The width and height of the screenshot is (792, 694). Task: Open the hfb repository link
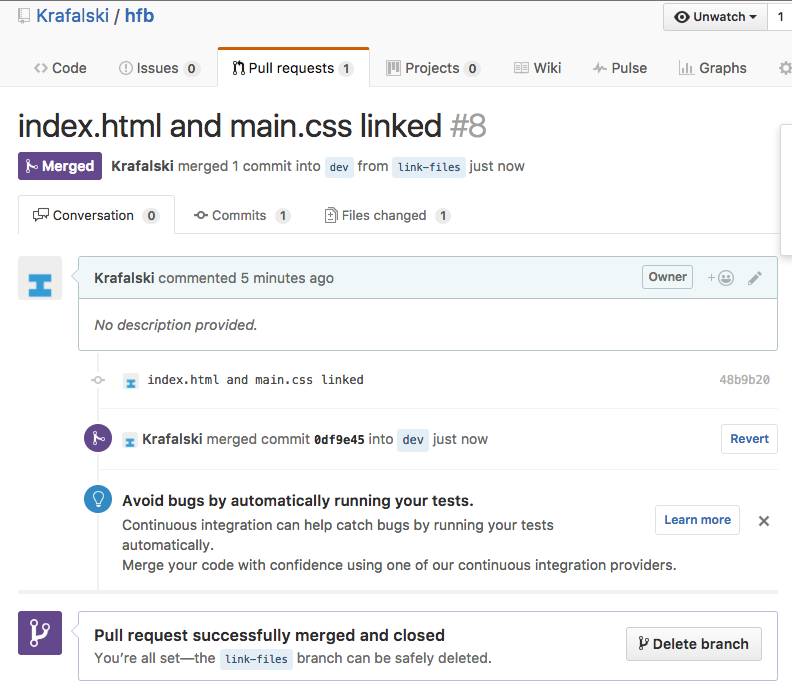point(139,16)
